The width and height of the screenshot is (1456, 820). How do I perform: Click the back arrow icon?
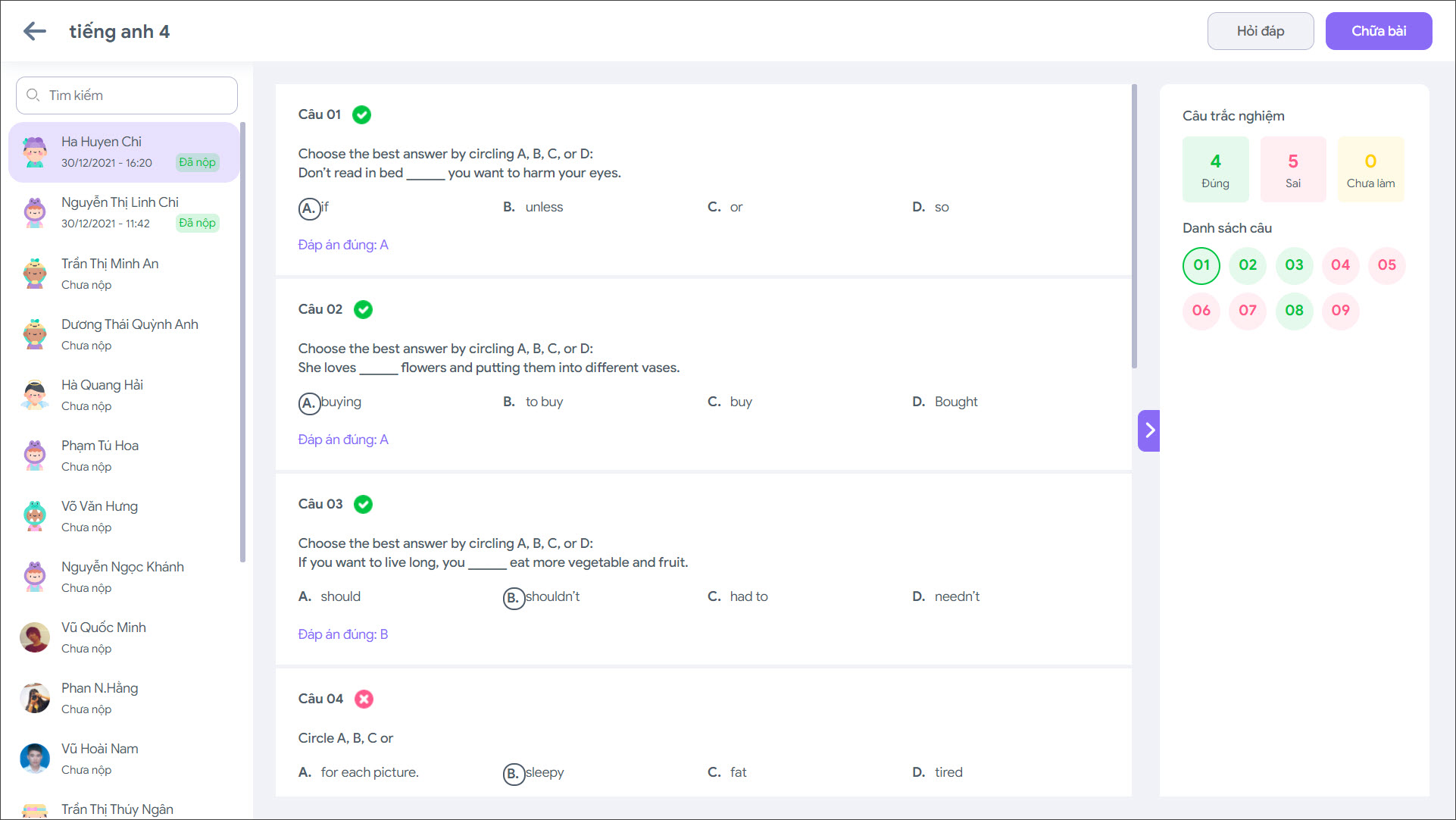point(35,31)
